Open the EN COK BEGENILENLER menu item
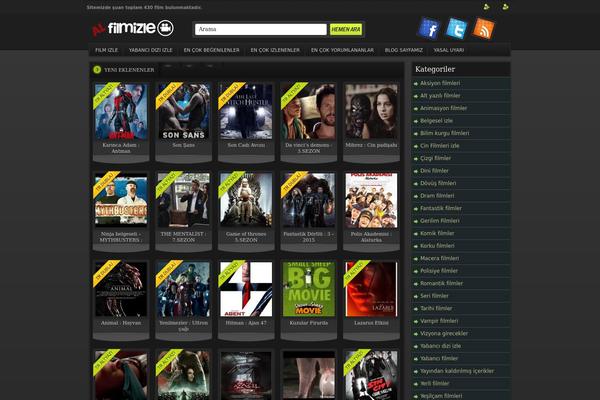 pyautogui.click(x=211, y=50)
